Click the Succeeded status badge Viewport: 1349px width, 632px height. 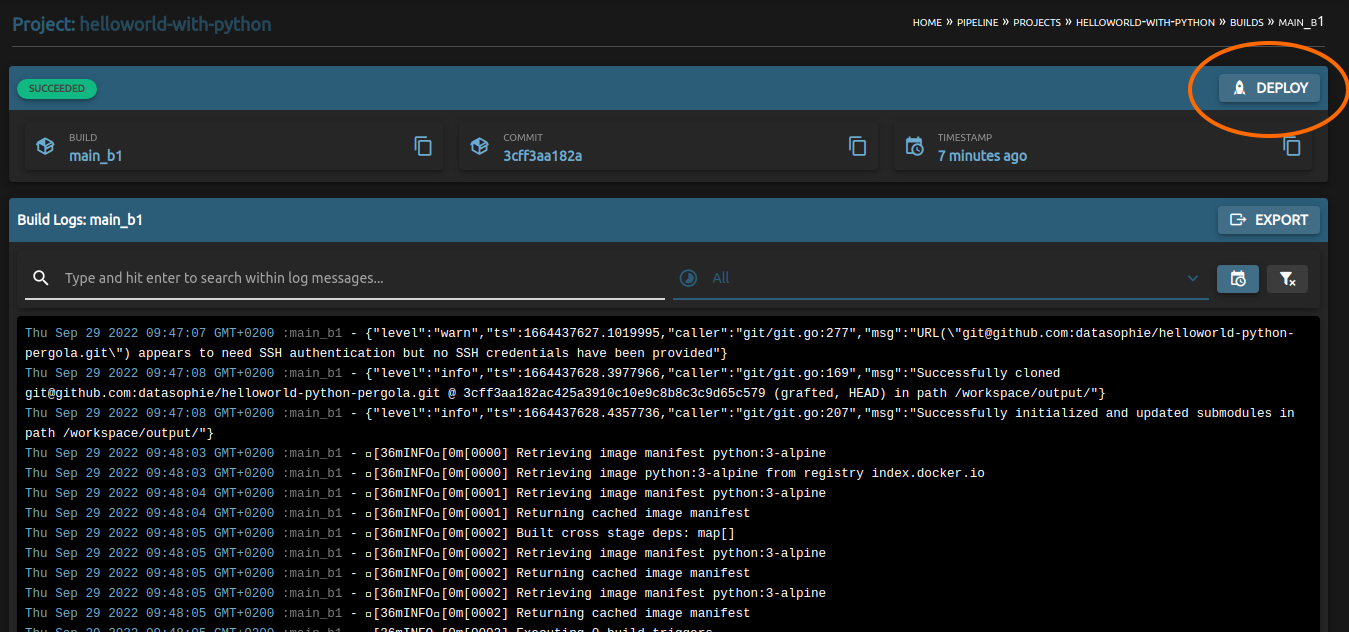click(57, 88)
